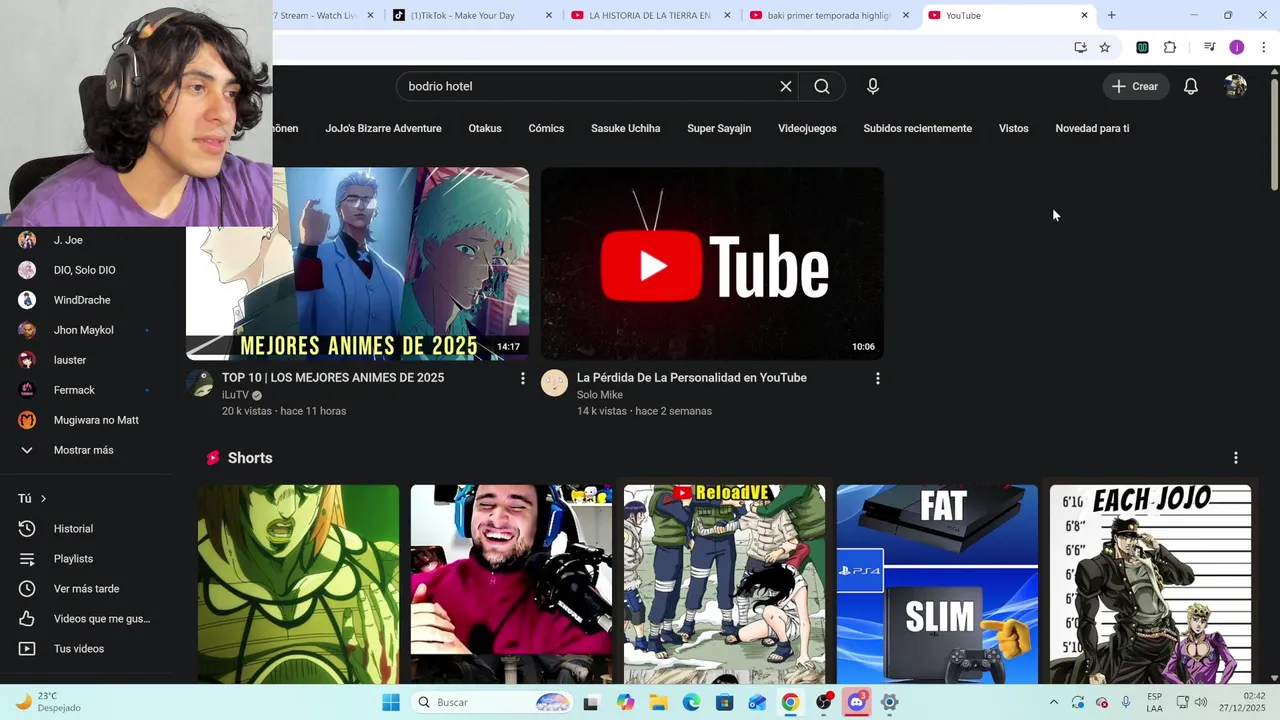Open the TOP 10 LOS MEJORES ANIMES title

[x=333, y=377]
